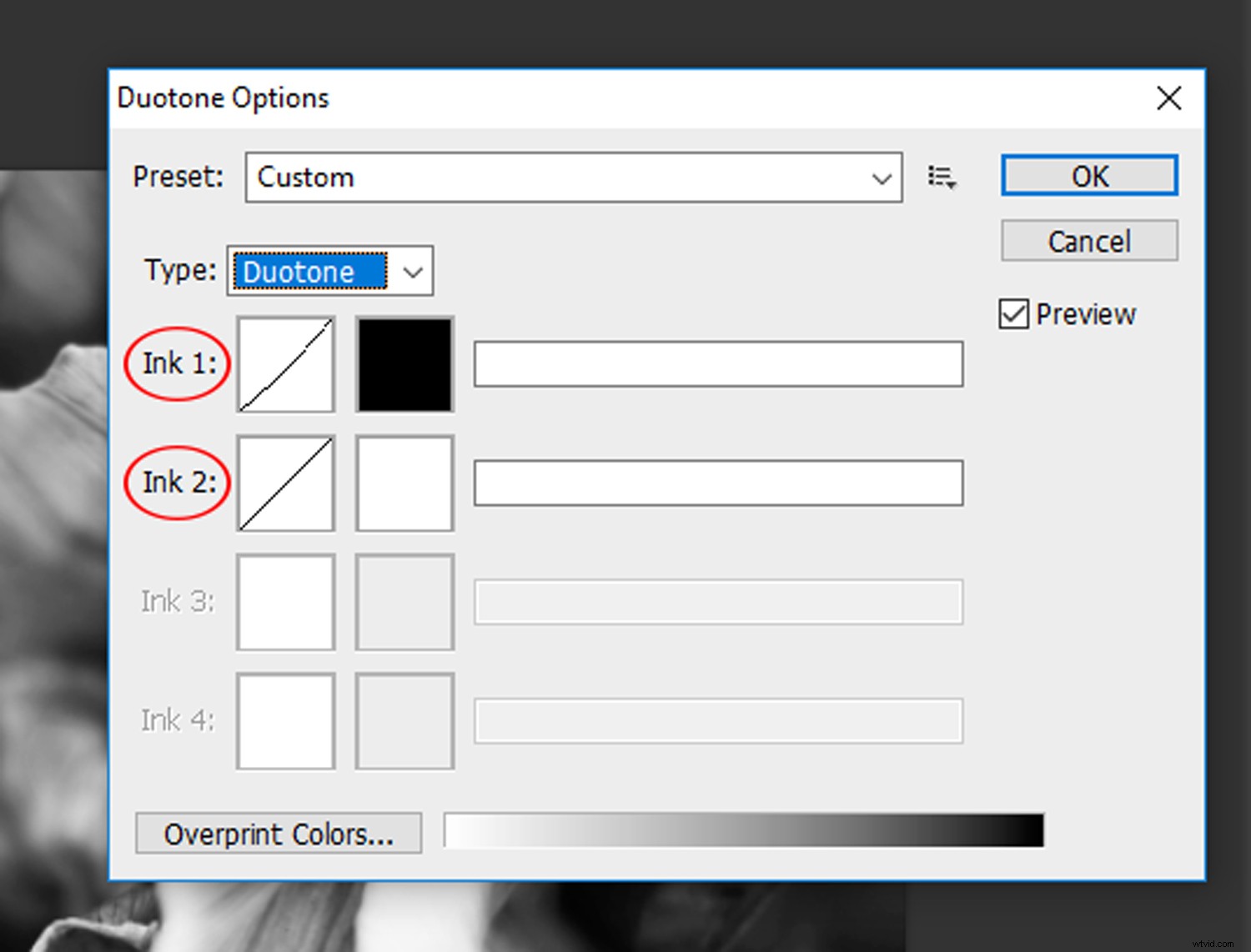
Task: Open the preset options menu icon
Action: pyautogui.click(x=941, y=177)
